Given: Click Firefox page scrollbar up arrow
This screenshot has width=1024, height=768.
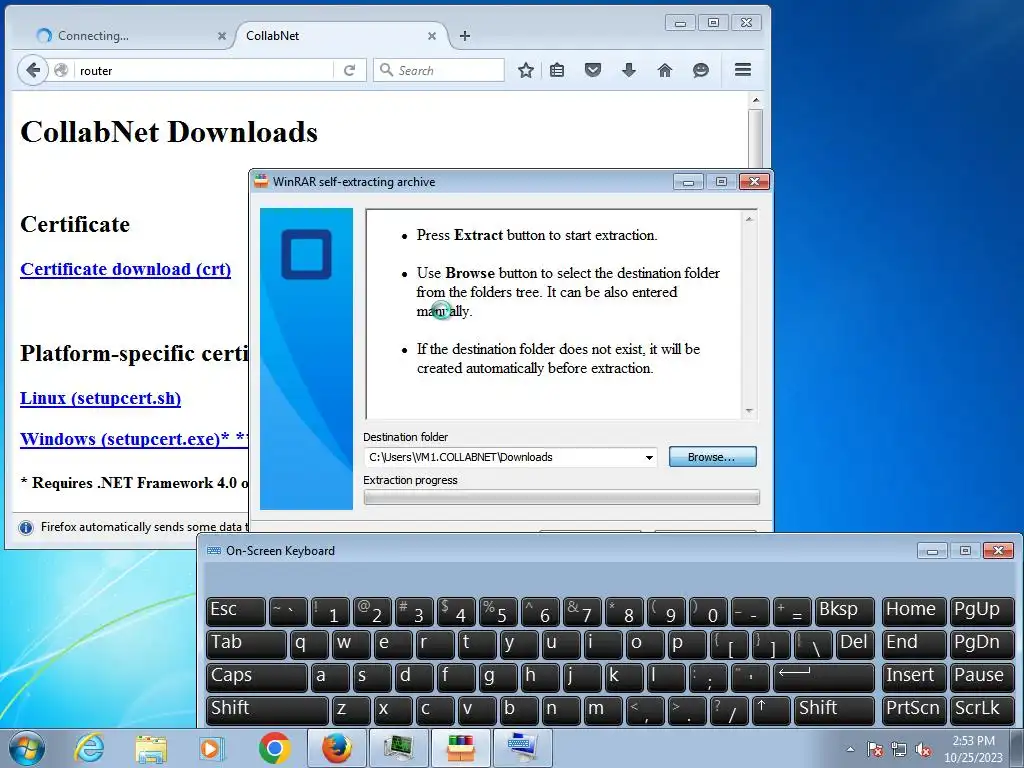Looking at the screenshot, I should tap(756, 100).
